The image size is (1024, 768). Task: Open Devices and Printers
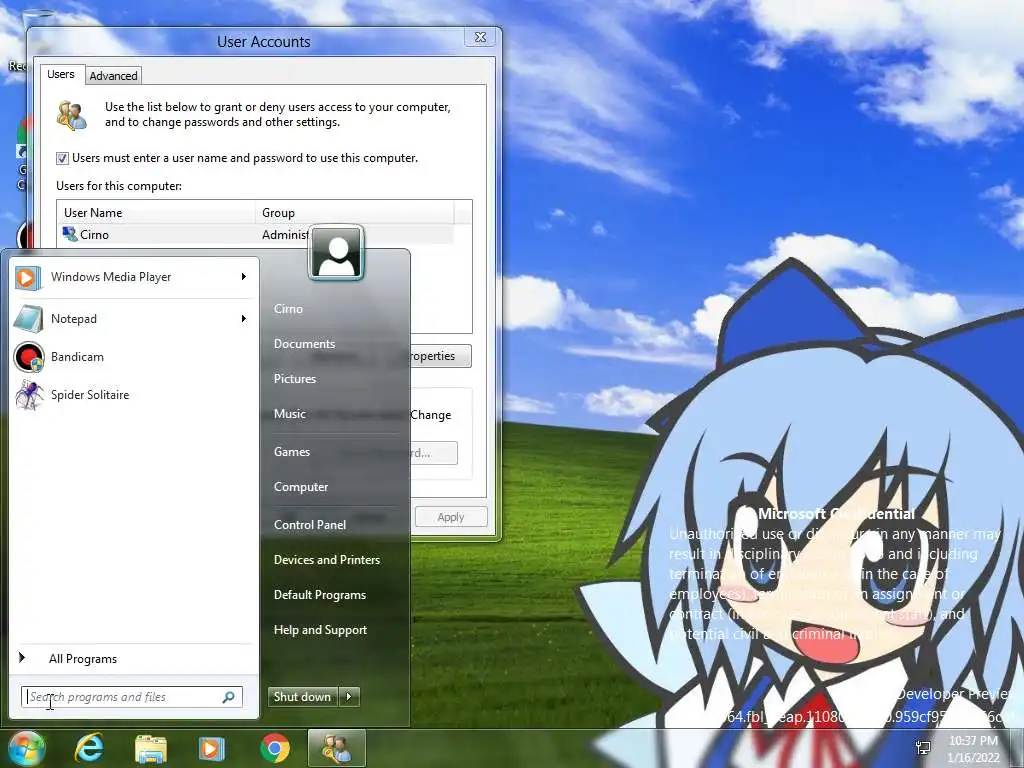[x=327, y=560]
